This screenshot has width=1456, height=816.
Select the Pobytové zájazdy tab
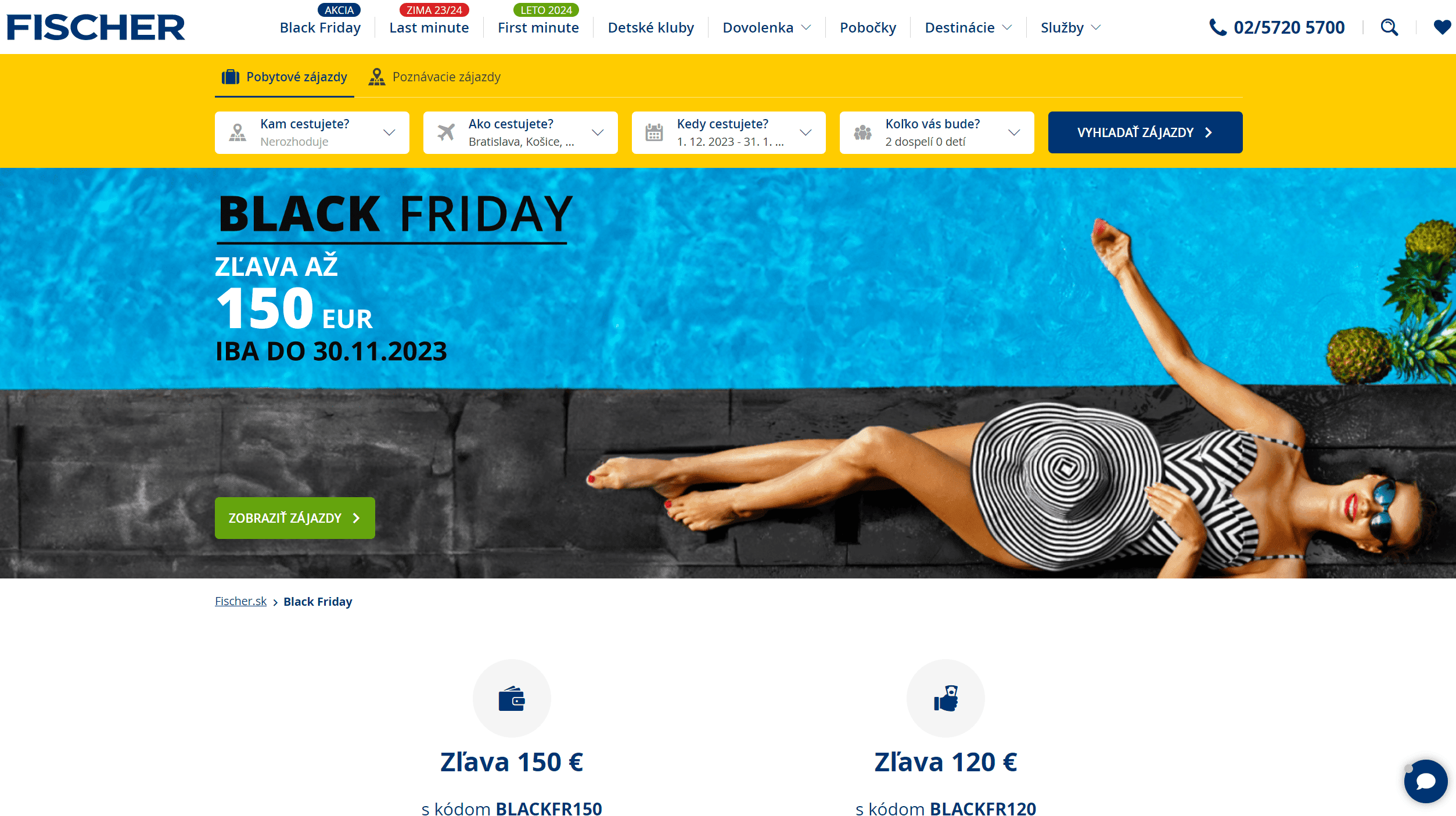point(285,77)
